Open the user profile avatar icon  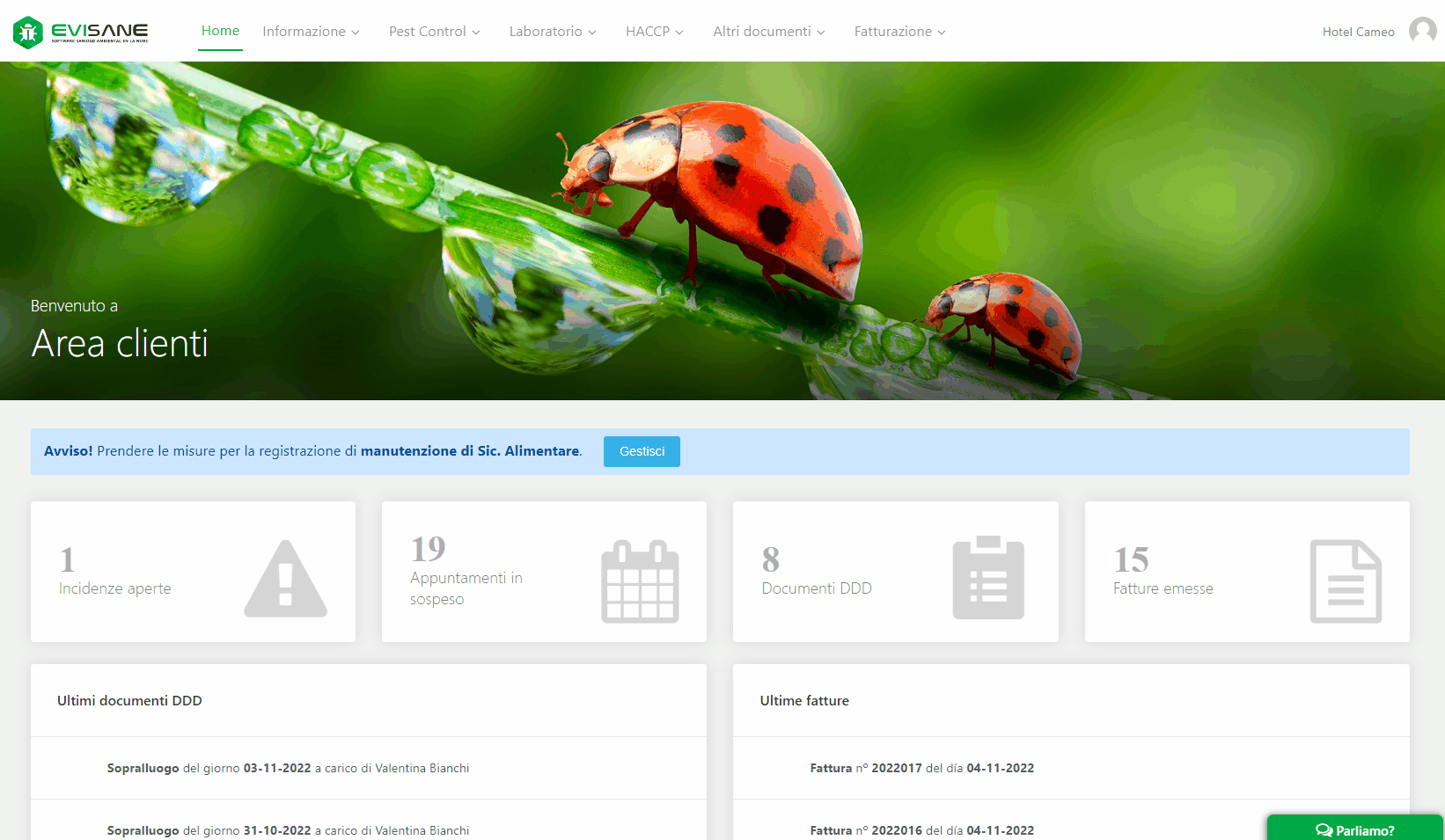[1422, 31]
